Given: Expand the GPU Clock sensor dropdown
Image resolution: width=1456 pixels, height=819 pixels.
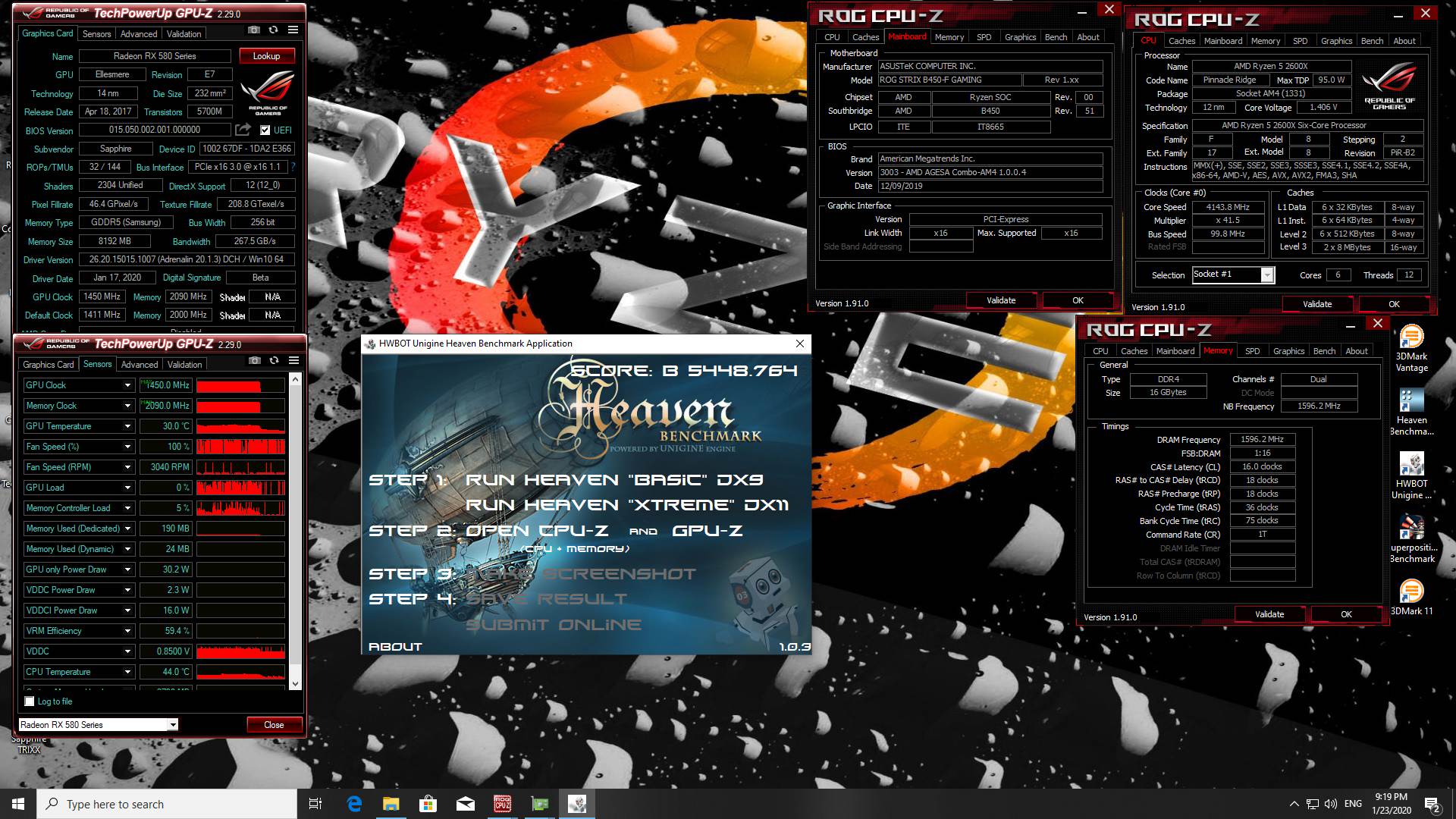Looking at the screenshot, I should coord(127,385).
